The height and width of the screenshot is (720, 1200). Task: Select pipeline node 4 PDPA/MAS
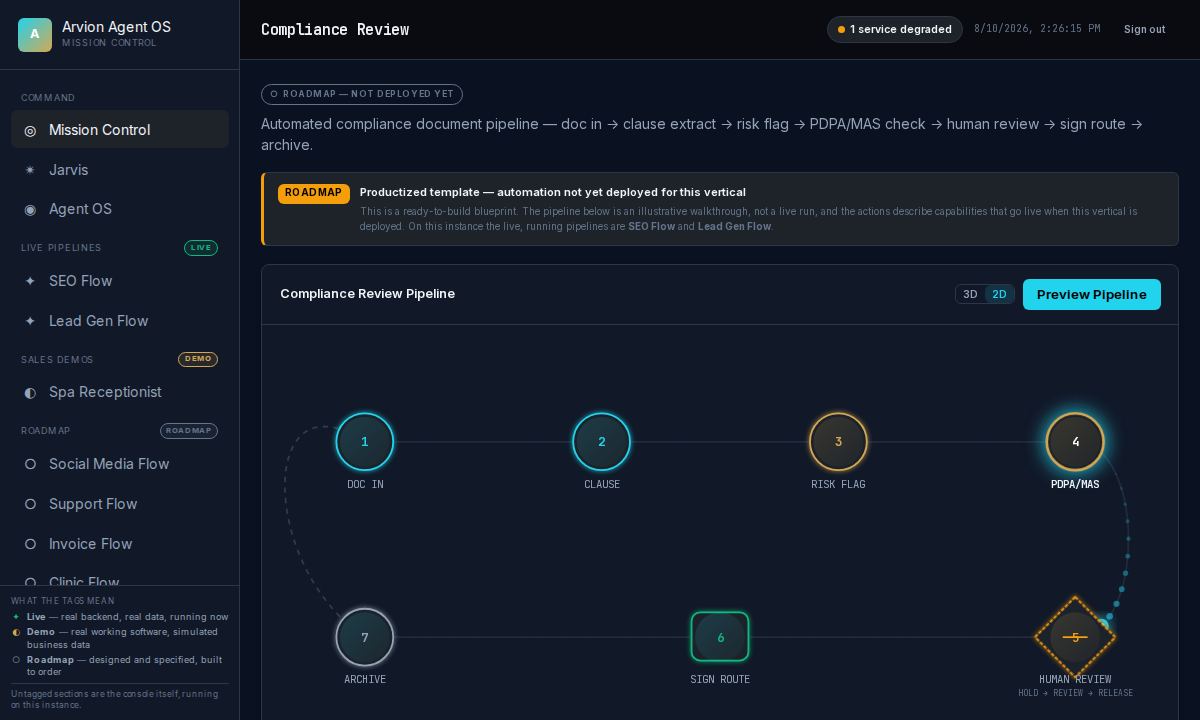tap(1075, 441)
